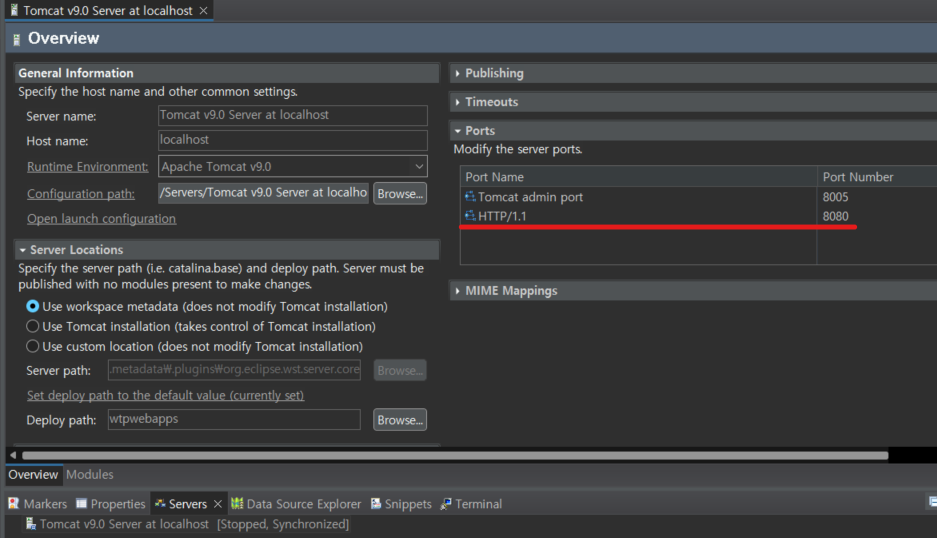Expand the MIME Mappings section
This screenshot has height=538, width=937.
pyautogui.click(x=457, y=291)
